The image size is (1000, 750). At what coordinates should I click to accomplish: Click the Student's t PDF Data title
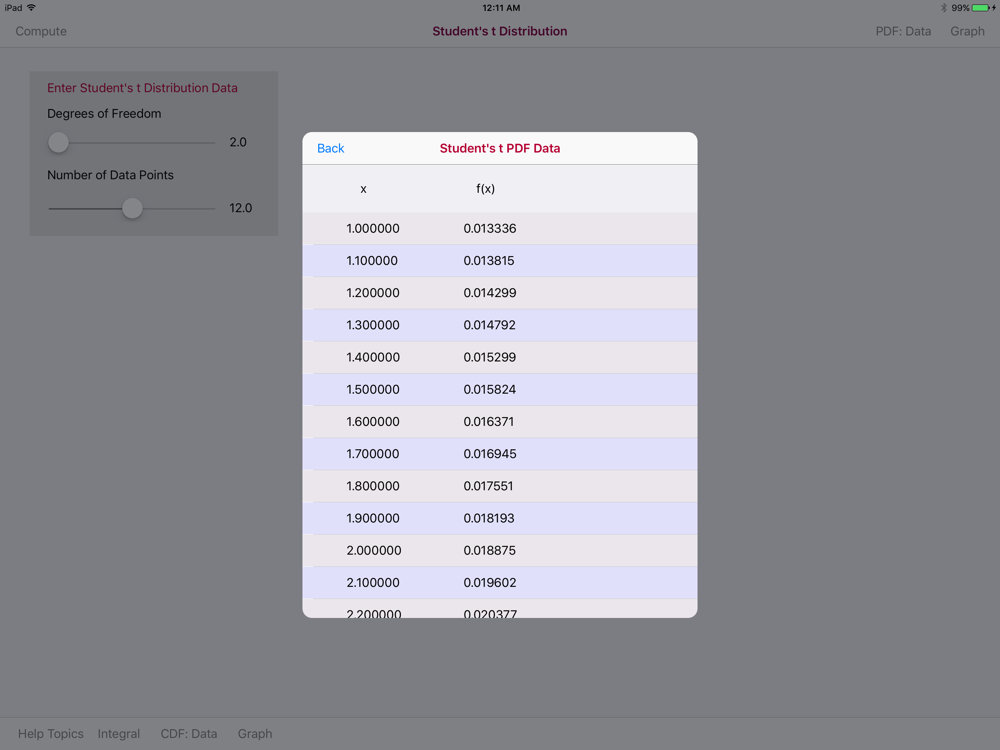pyautogui.click(x=500, y=149)
